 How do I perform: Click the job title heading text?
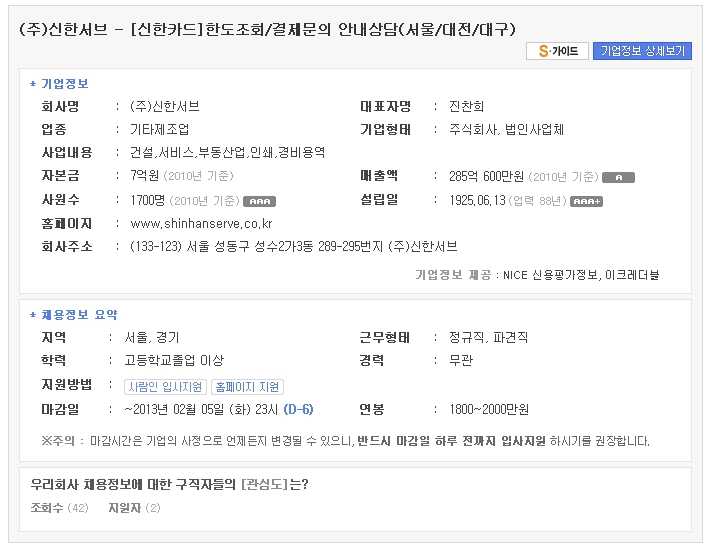pyautogui.click(x=267, y=29)
